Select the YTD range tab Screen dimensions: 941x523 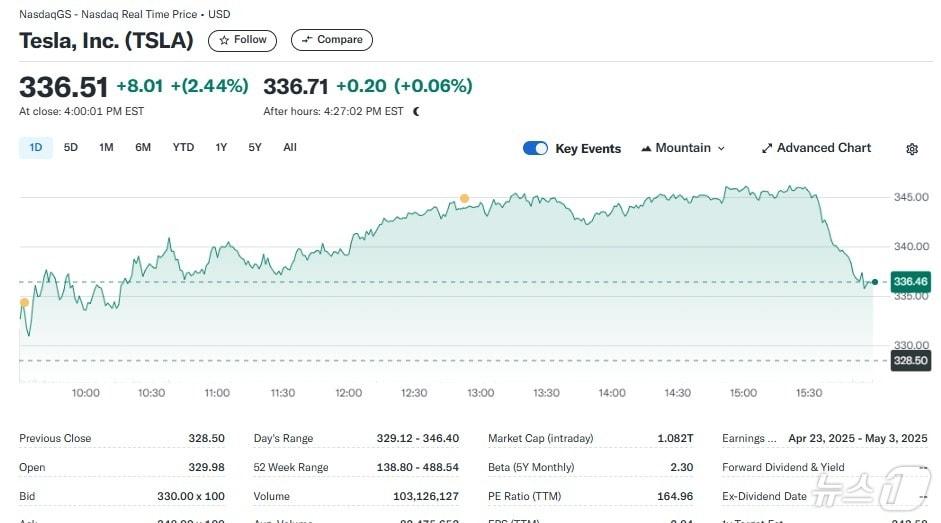tap(183, 148)
